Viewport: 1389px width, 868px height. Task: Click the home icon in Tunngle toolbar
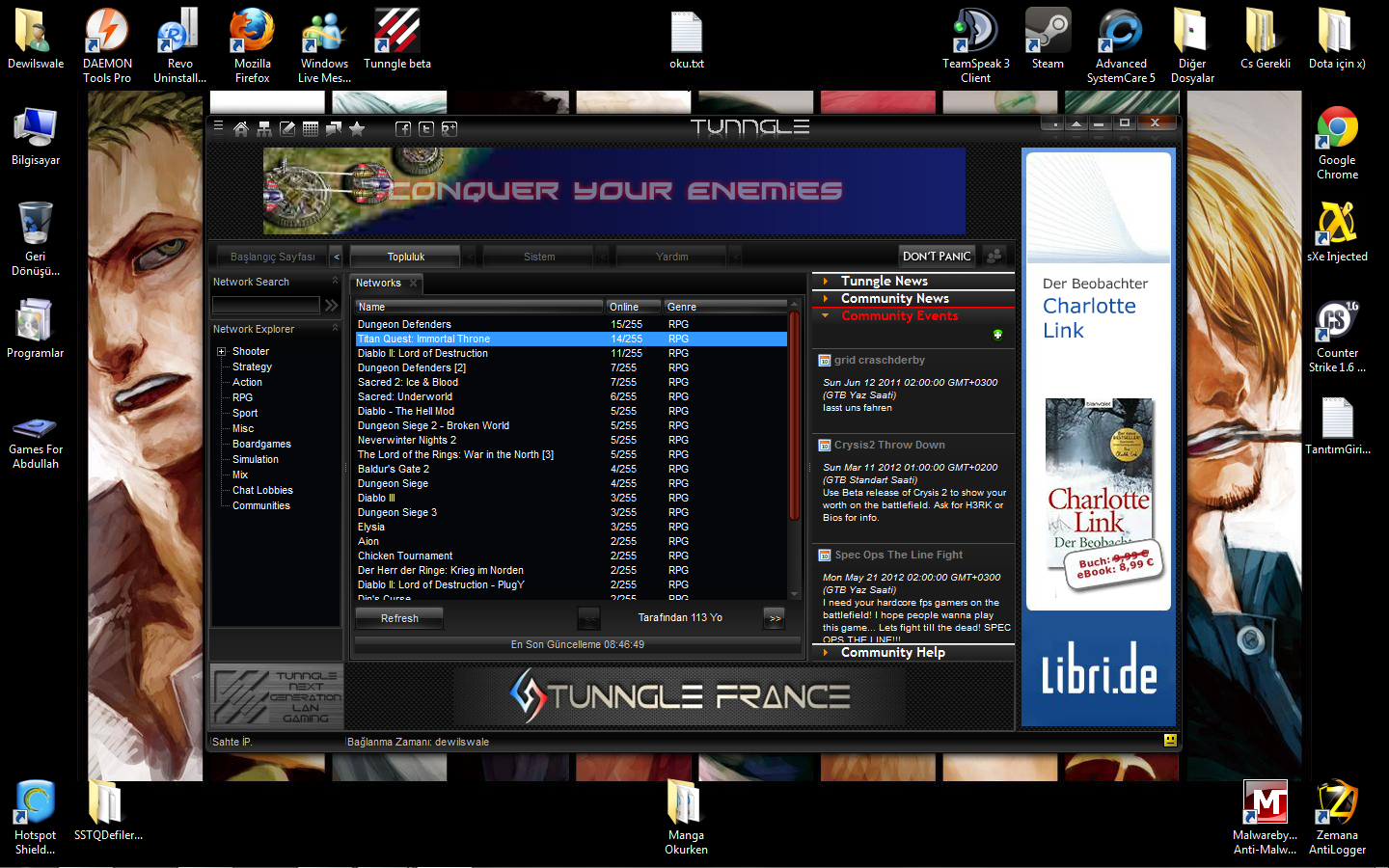[241, 128]
